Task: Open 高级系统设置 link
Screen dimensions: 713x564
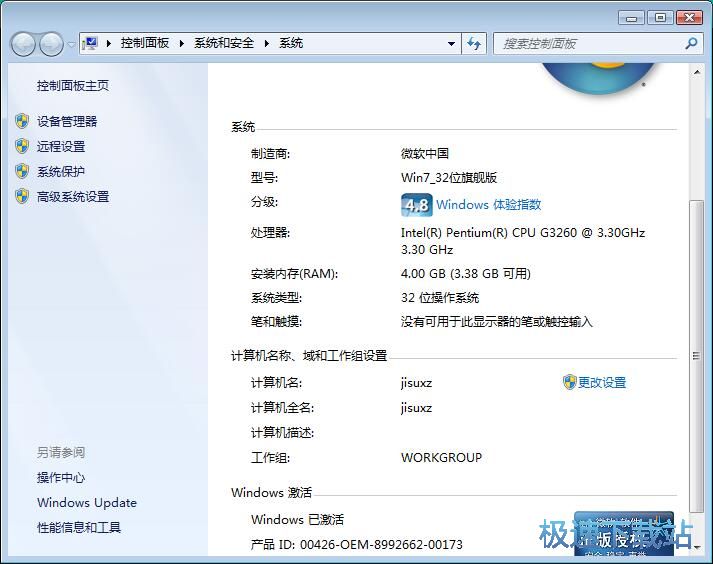Action: click(x=73, y=196)
